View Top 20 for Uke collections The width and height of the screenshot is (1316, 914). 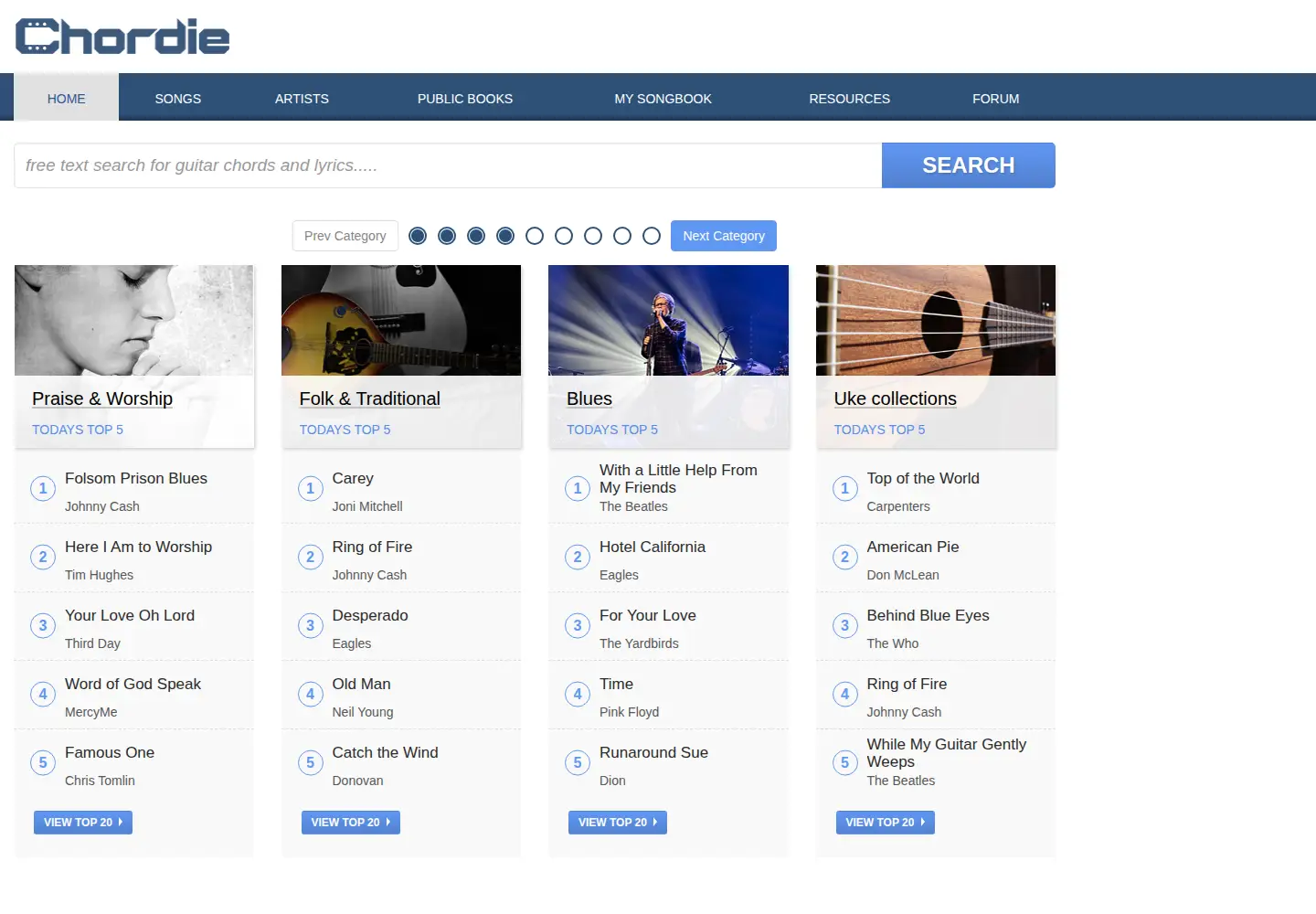tap(886, 823)
